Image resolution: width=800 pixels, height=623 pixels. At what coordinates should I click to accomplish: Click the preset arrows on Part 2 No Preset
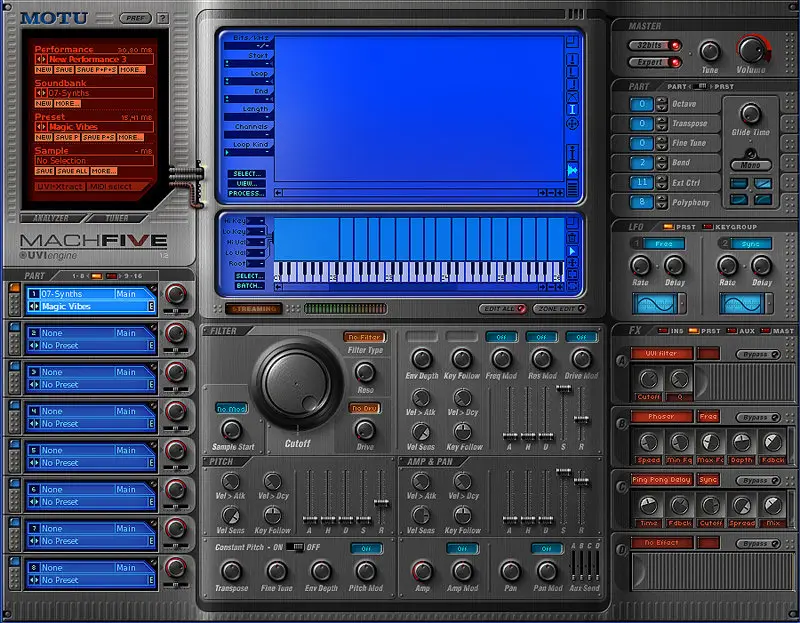(34, 345)
